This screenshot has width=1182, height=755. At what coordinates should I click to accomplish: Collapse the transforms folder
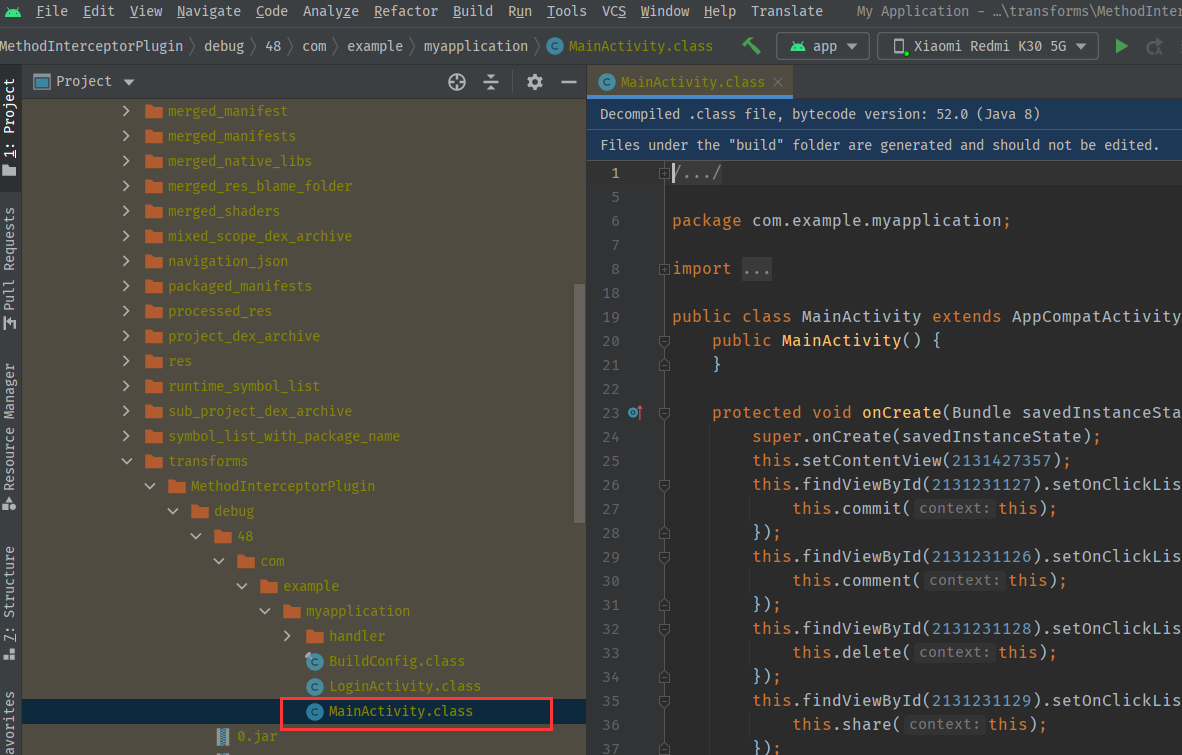click(x=126, y=461)
